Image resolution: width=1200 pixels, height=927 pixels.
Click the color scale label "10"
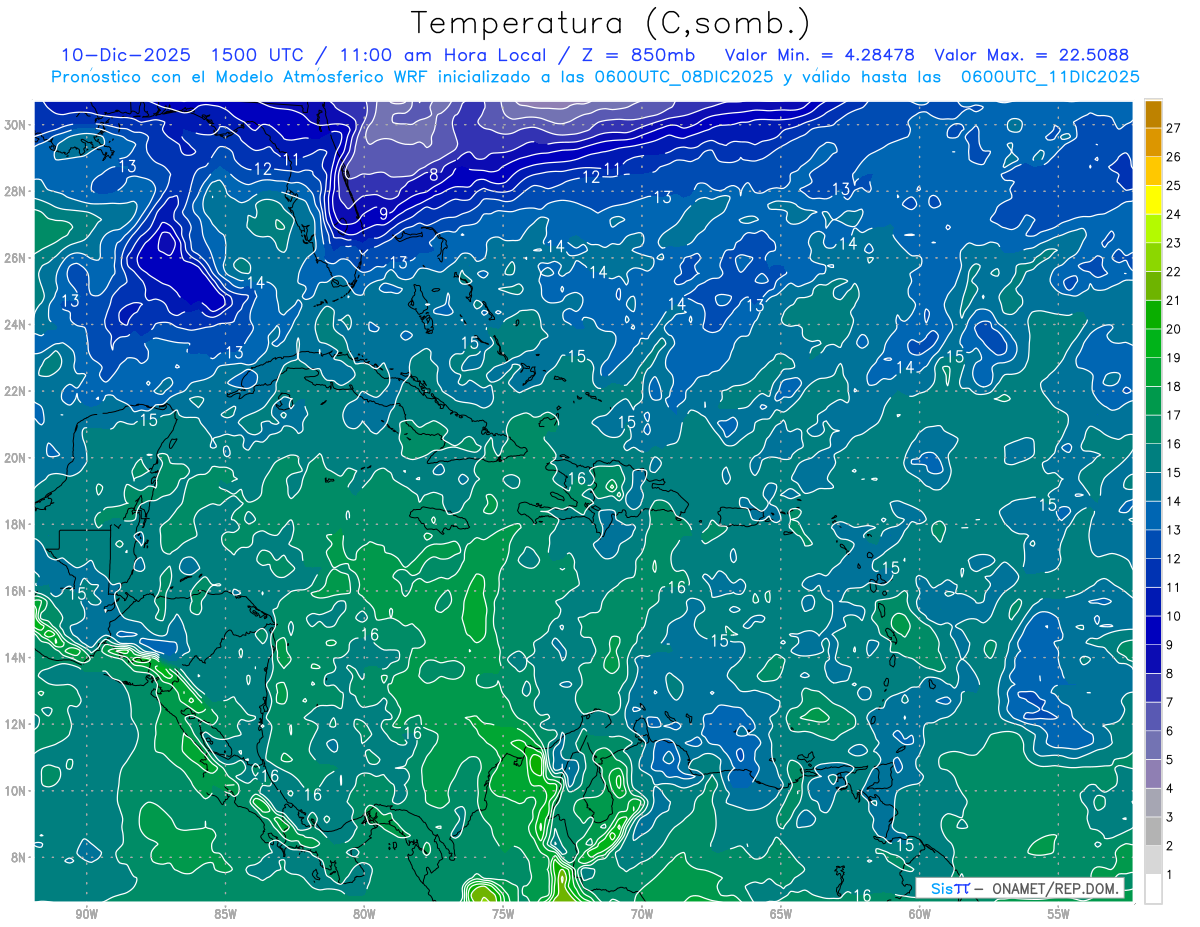tap(1173, 616)
